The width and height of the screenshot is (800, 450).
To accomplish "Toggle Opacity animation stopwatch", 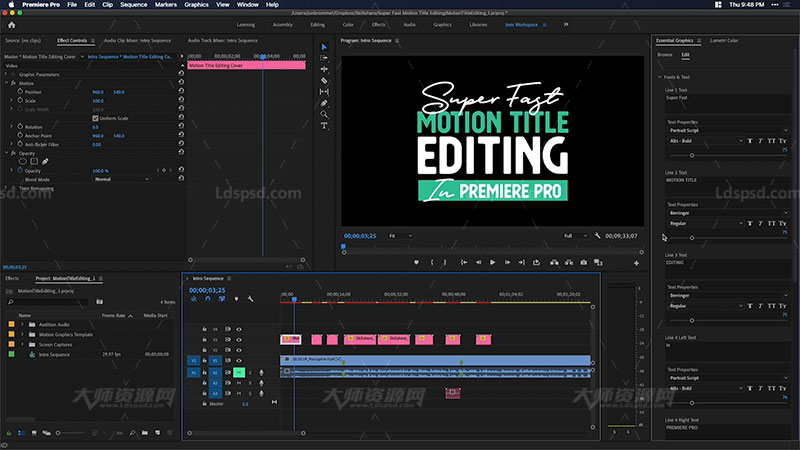I will click(x=20, y=170).
